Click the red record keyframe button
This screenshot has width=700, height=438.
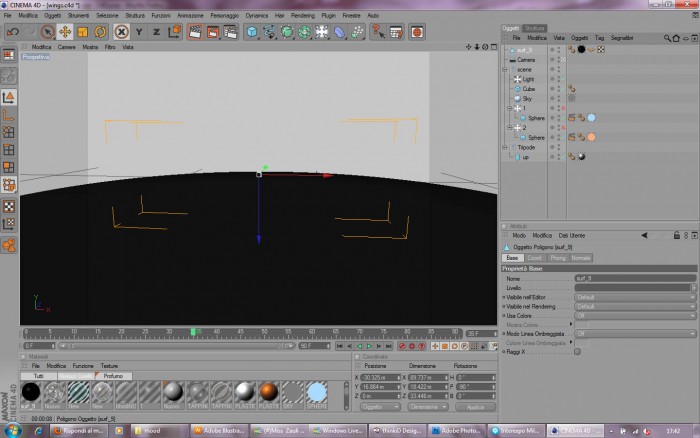(401, 346)
